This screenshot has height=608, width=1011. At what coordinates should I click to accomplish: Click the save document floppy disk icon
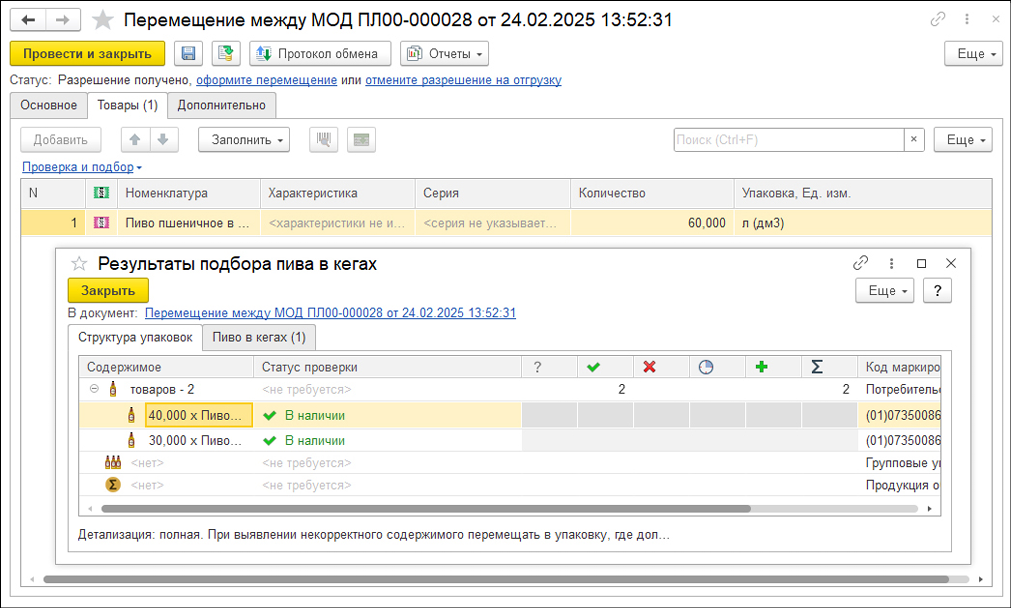point(188,54)
